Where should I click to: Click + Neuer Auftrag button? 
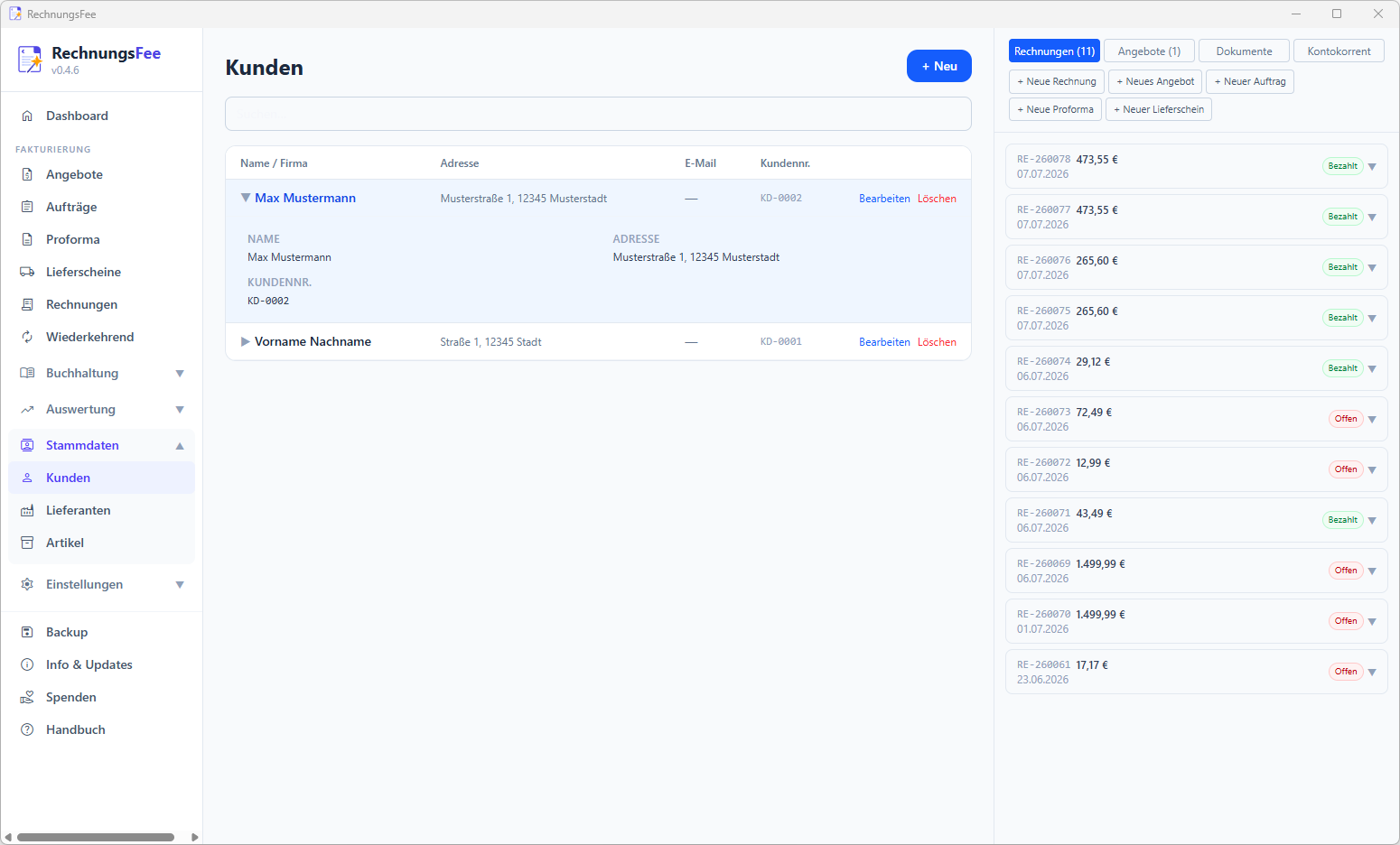[1250, 81]
